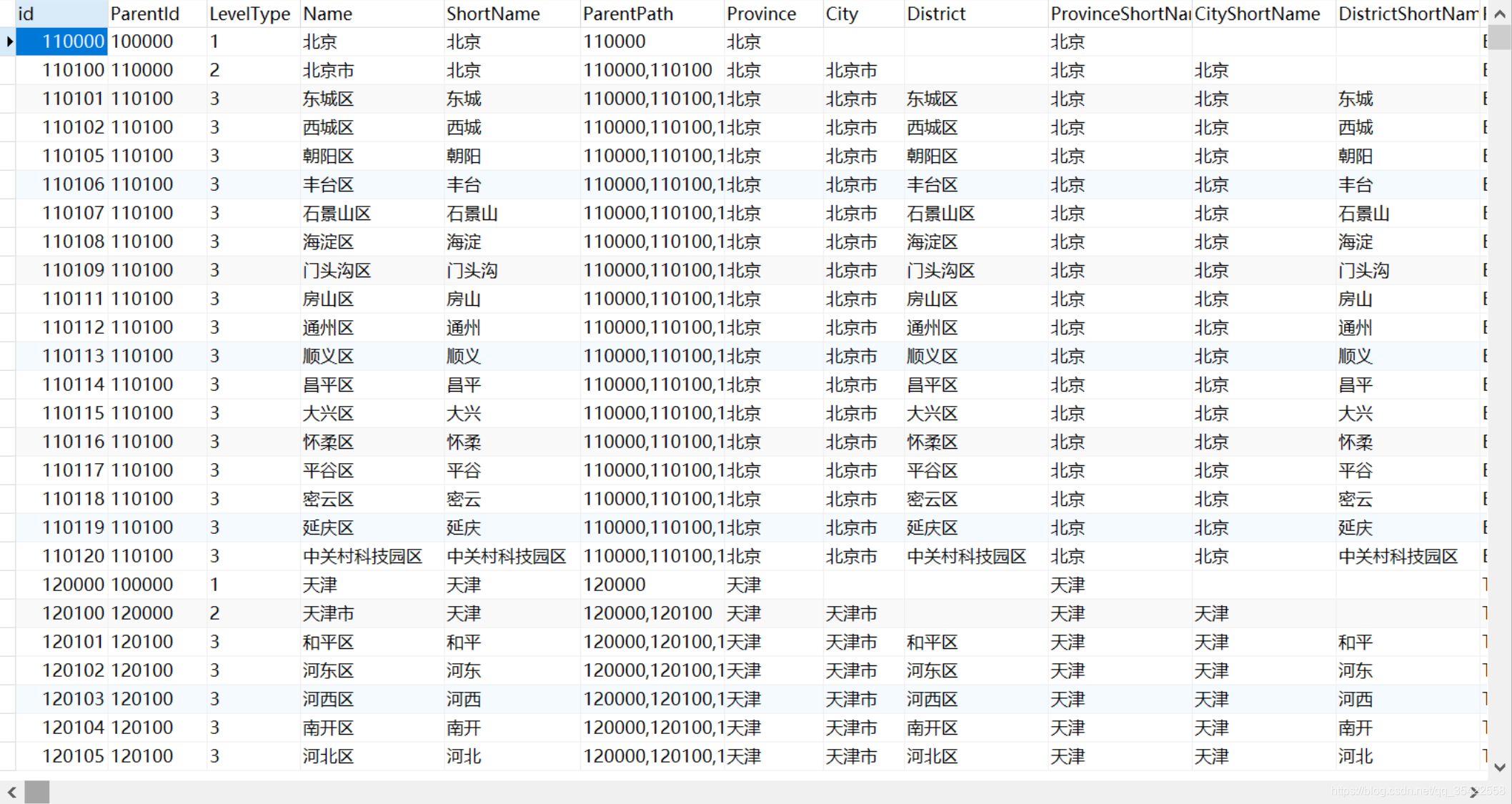Click the row header of row 110106
Screen dimensions: 1512x804
[8, 184]
